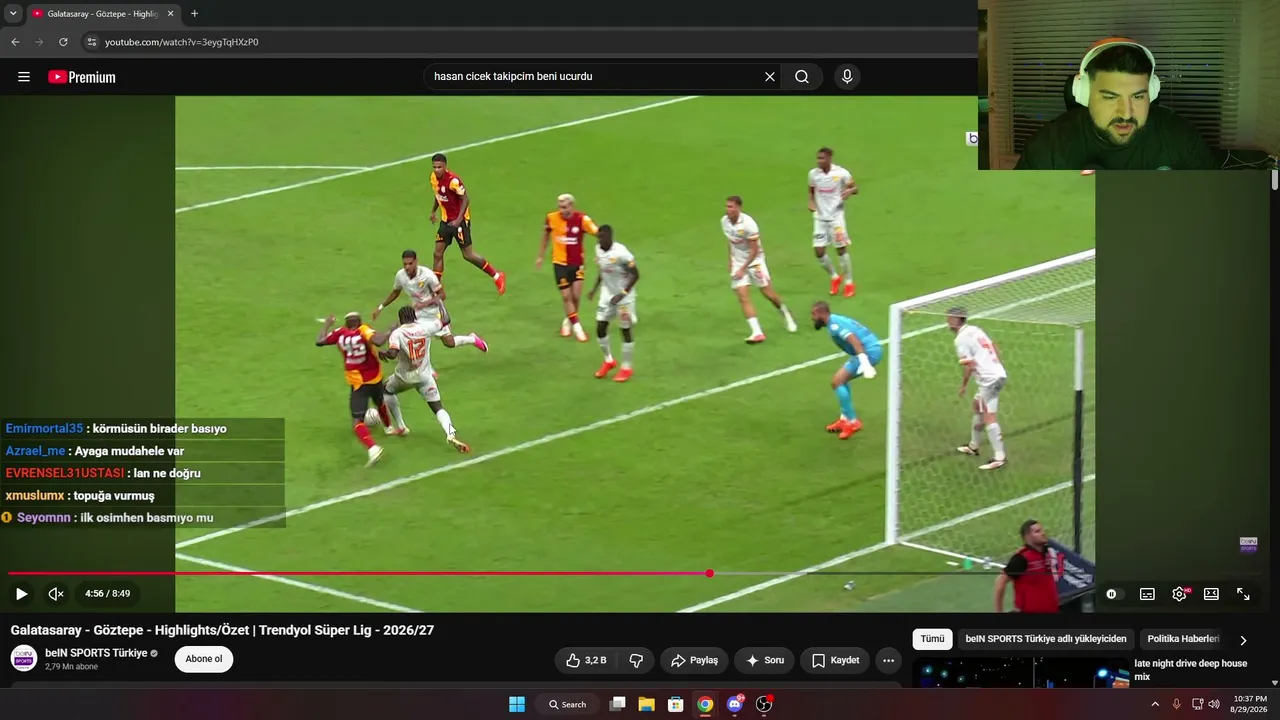Go back in browser history
Viewport: 1280px width, 720px height.
(15, 42)
